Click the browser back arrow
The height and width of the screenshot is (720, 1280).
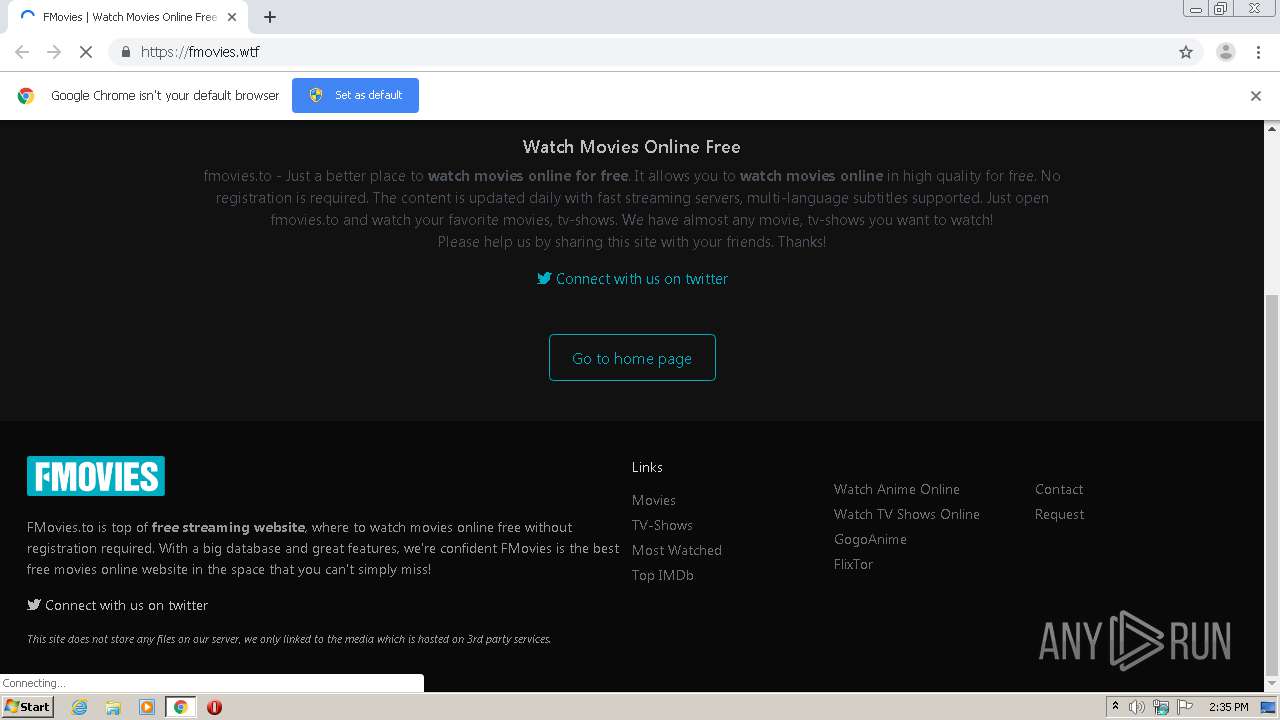(22, 52)
